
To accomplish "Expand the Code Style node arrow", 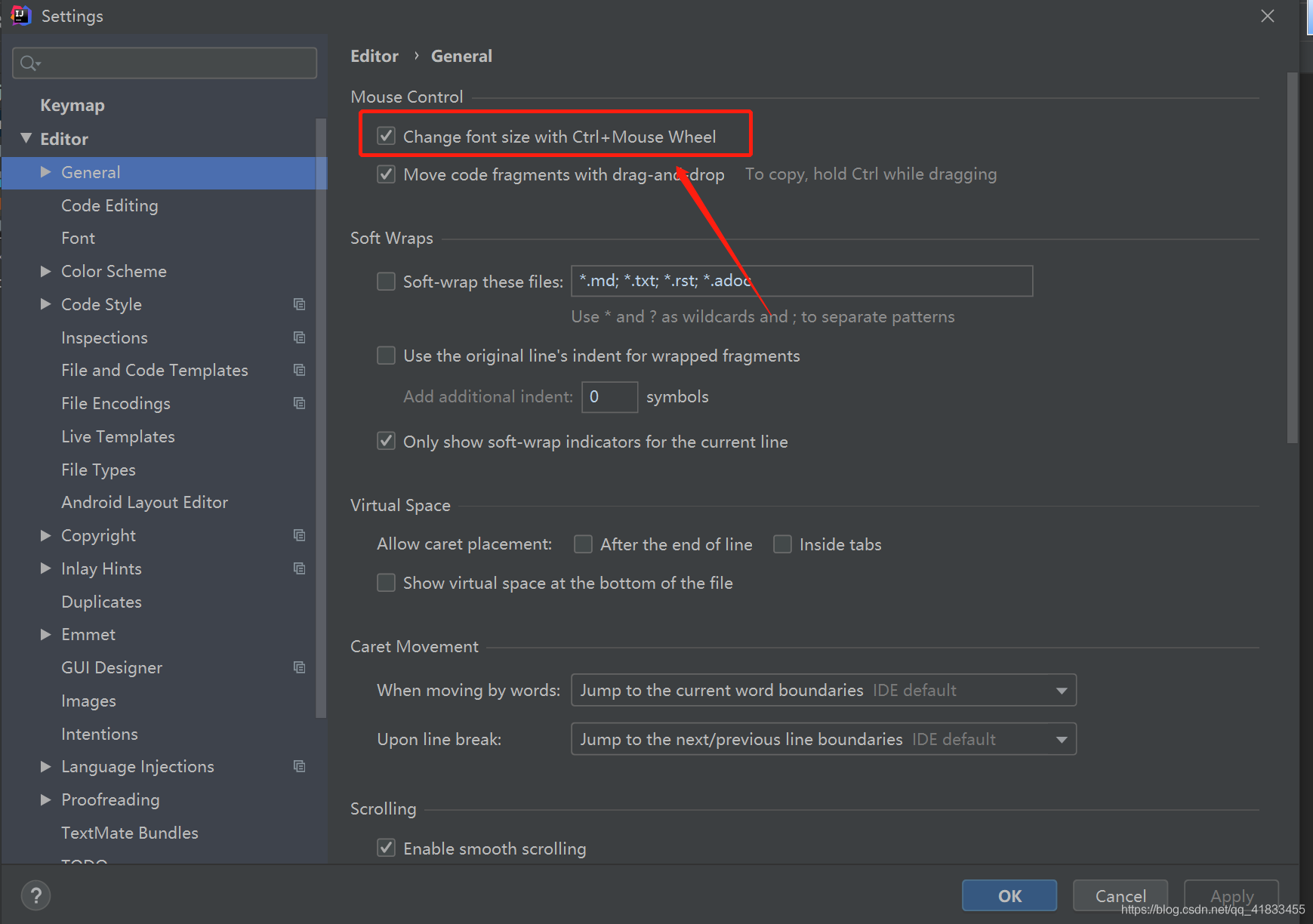I will pyautogui.click(x=45, y=304).
